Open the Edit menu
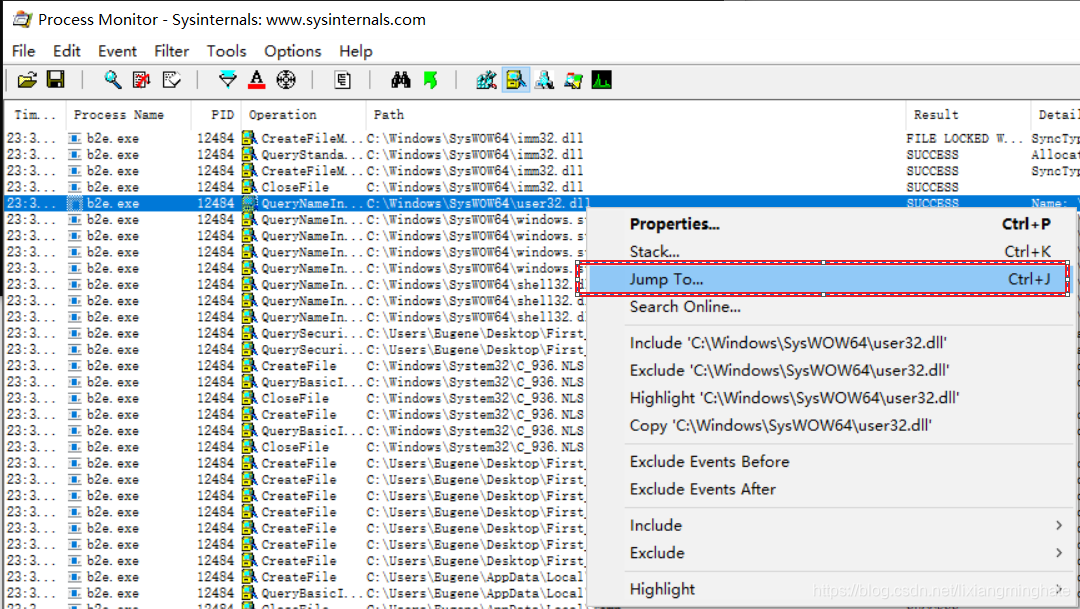1080x609 pixels. (x=67, y=51)
